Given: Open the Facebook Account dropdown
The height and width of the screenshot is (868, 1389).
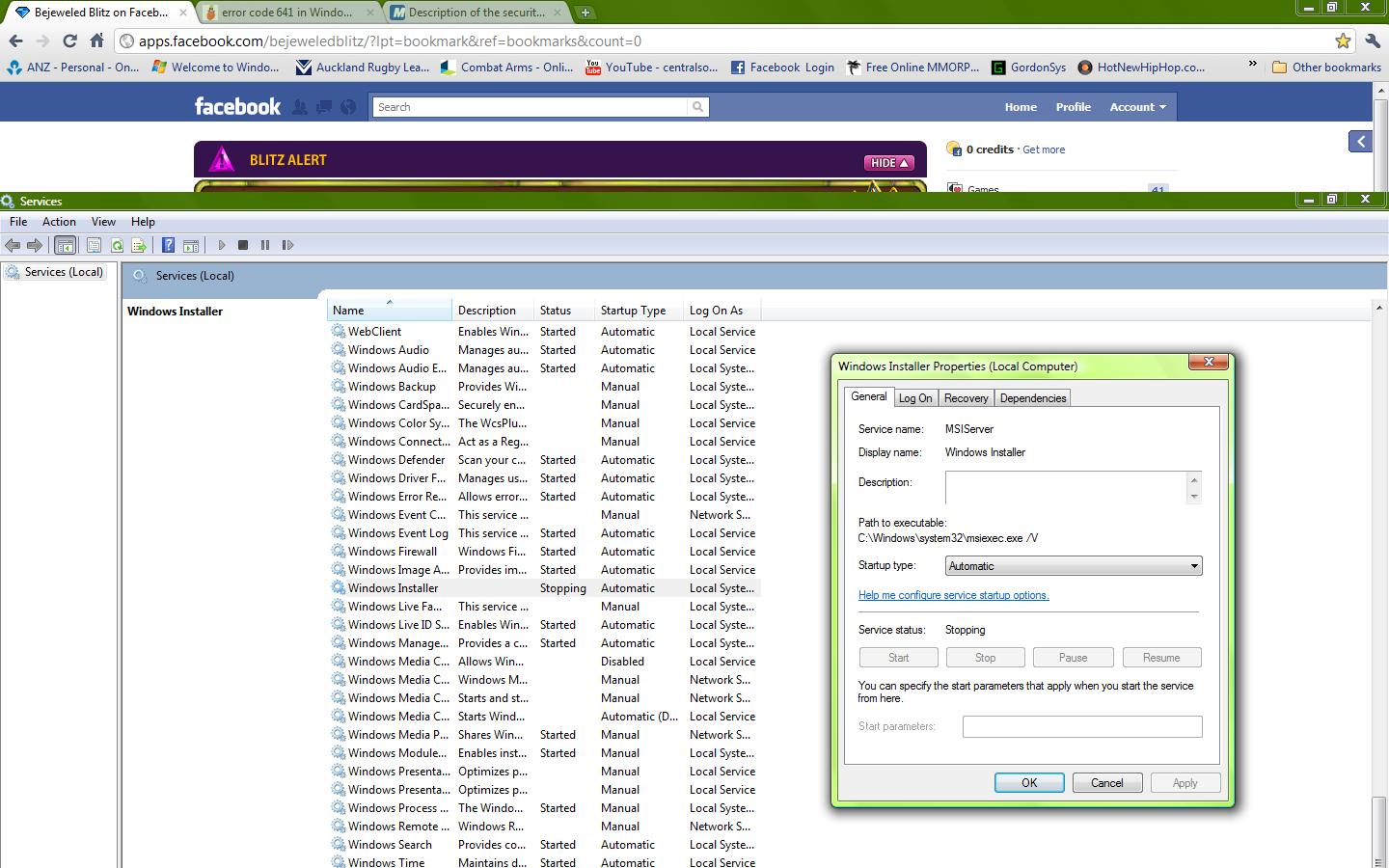Looking at the screenshot, I should coord(1137,107).
